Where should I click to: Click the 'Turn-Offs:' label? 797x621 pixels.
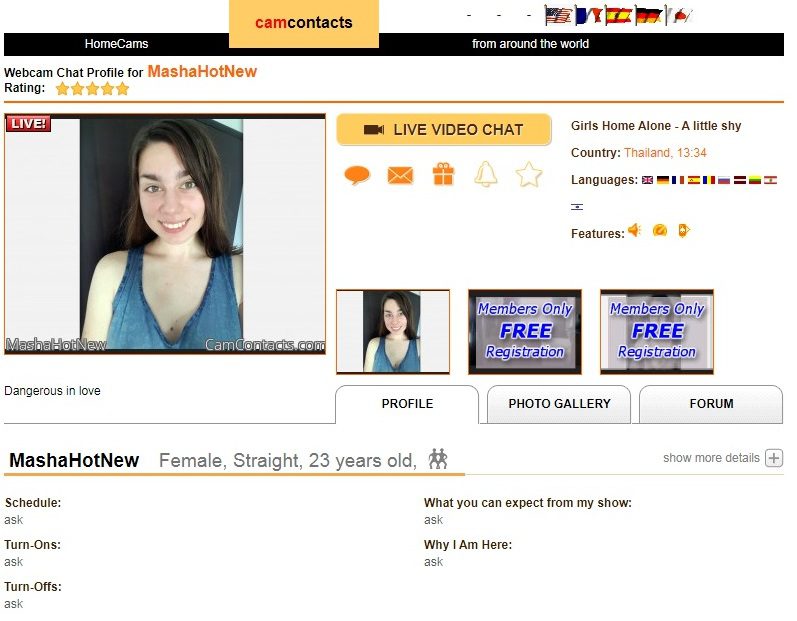point(33,586)
